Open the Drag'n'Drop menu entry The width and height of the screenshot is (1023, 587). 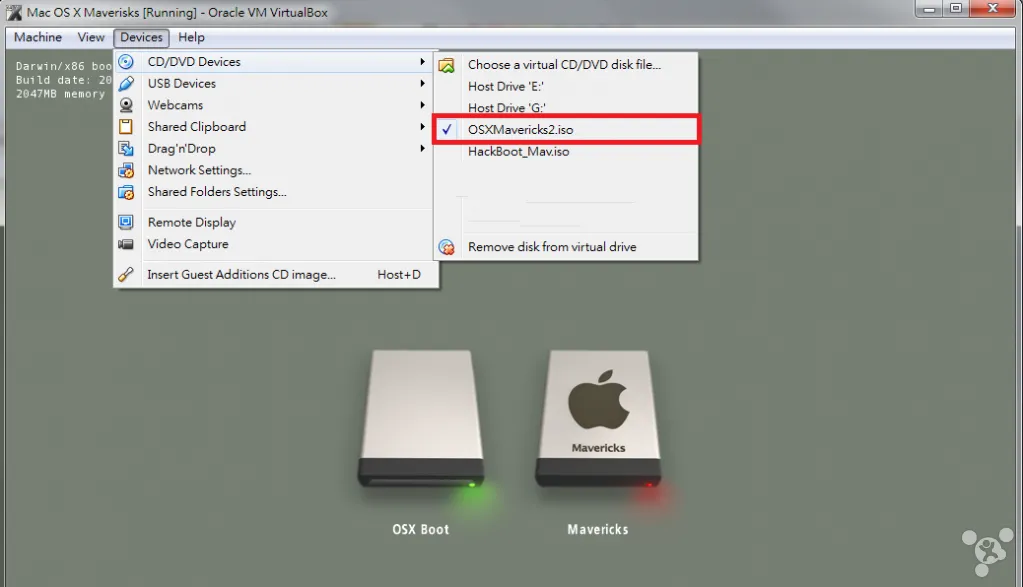tap(273, 149)
